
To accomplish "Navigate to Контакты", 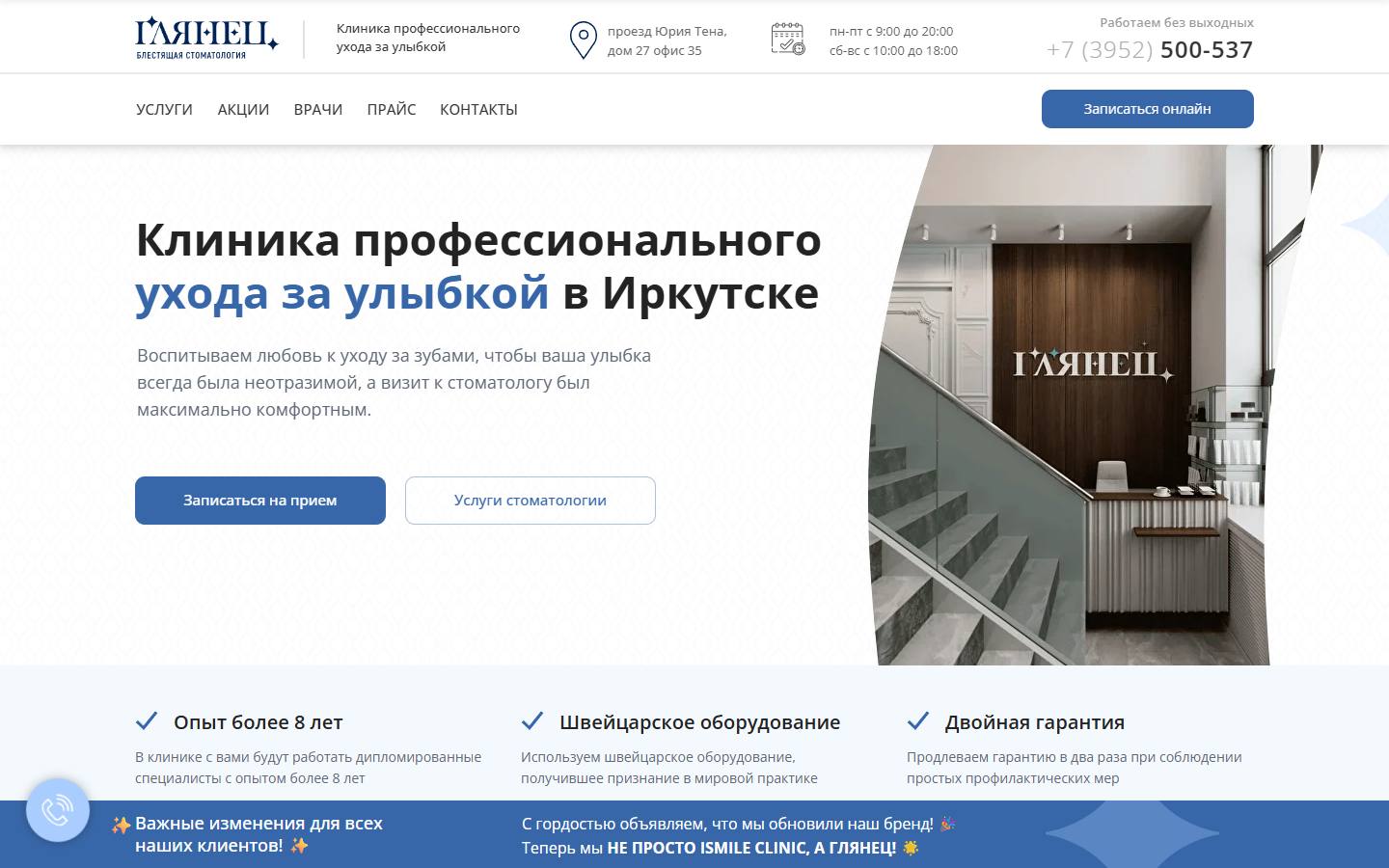I will (478, 110).
